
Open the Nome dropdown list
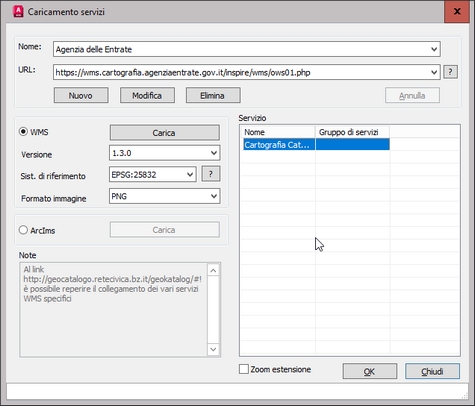pos(434,49)
